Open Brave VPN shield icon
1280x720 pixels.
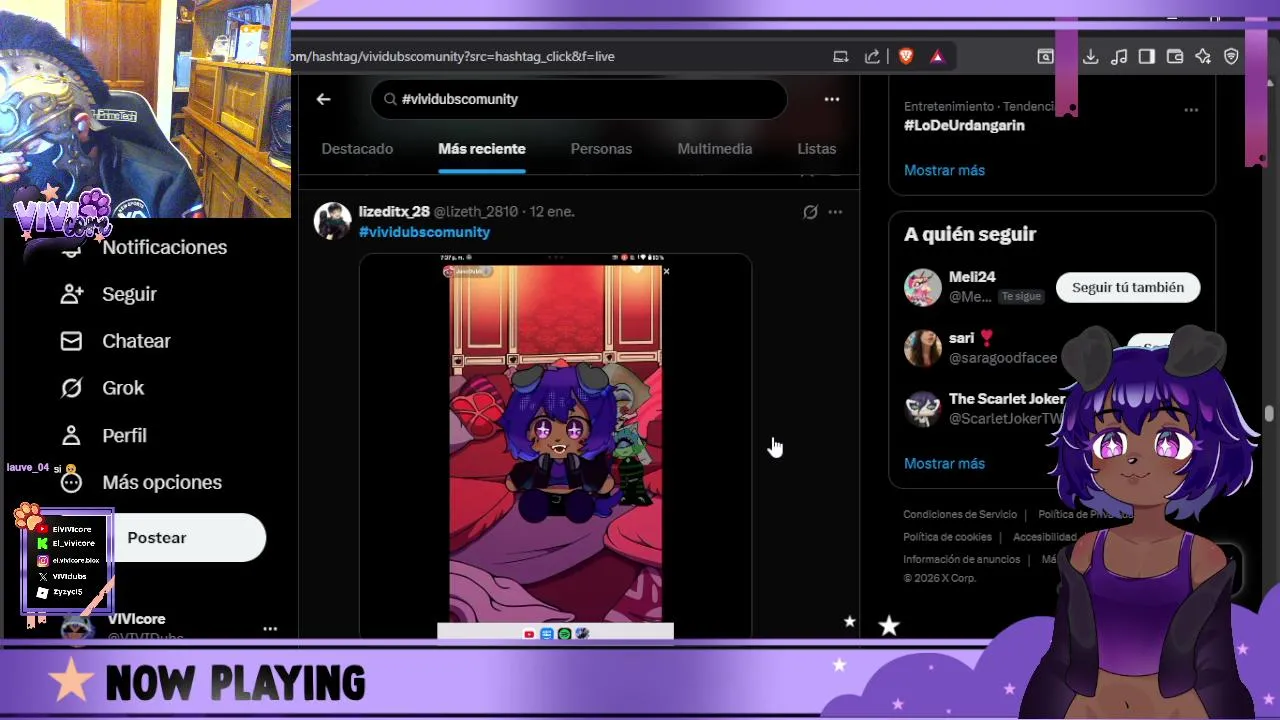click(x=1231, y=57)
